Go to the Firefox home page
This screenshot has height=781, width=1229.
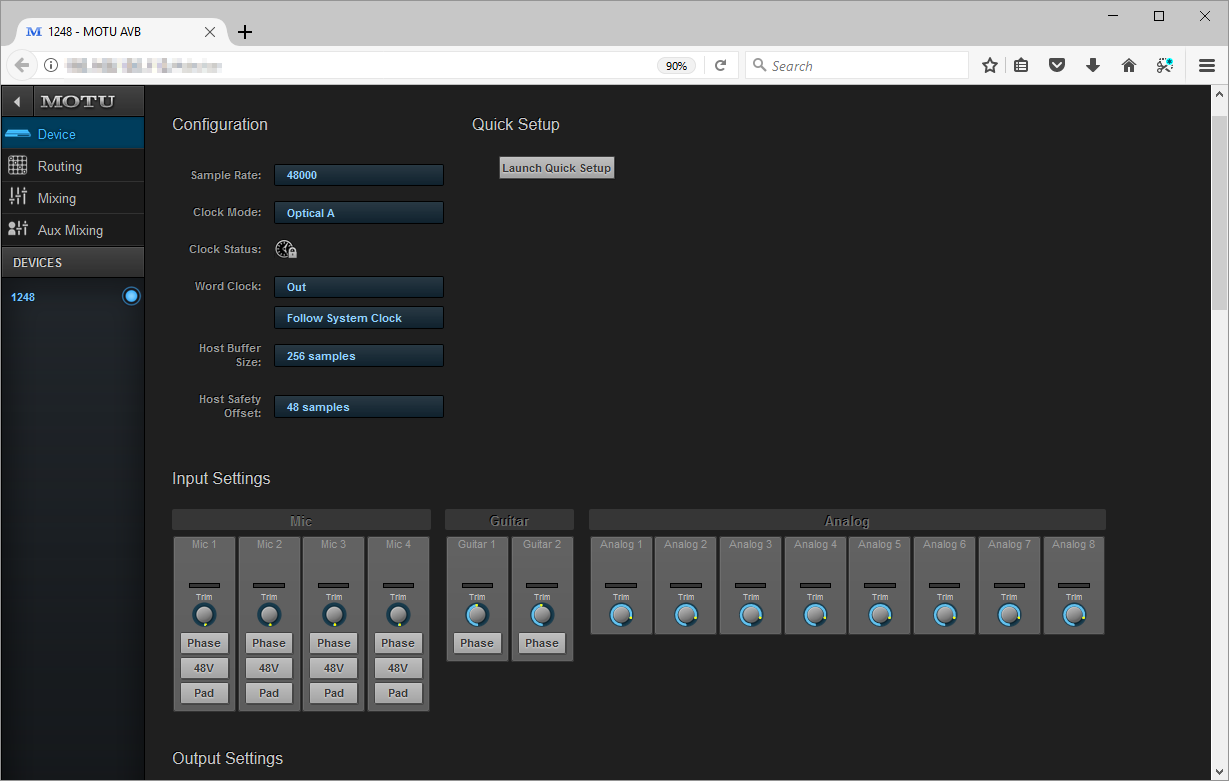coord(1129,65)
